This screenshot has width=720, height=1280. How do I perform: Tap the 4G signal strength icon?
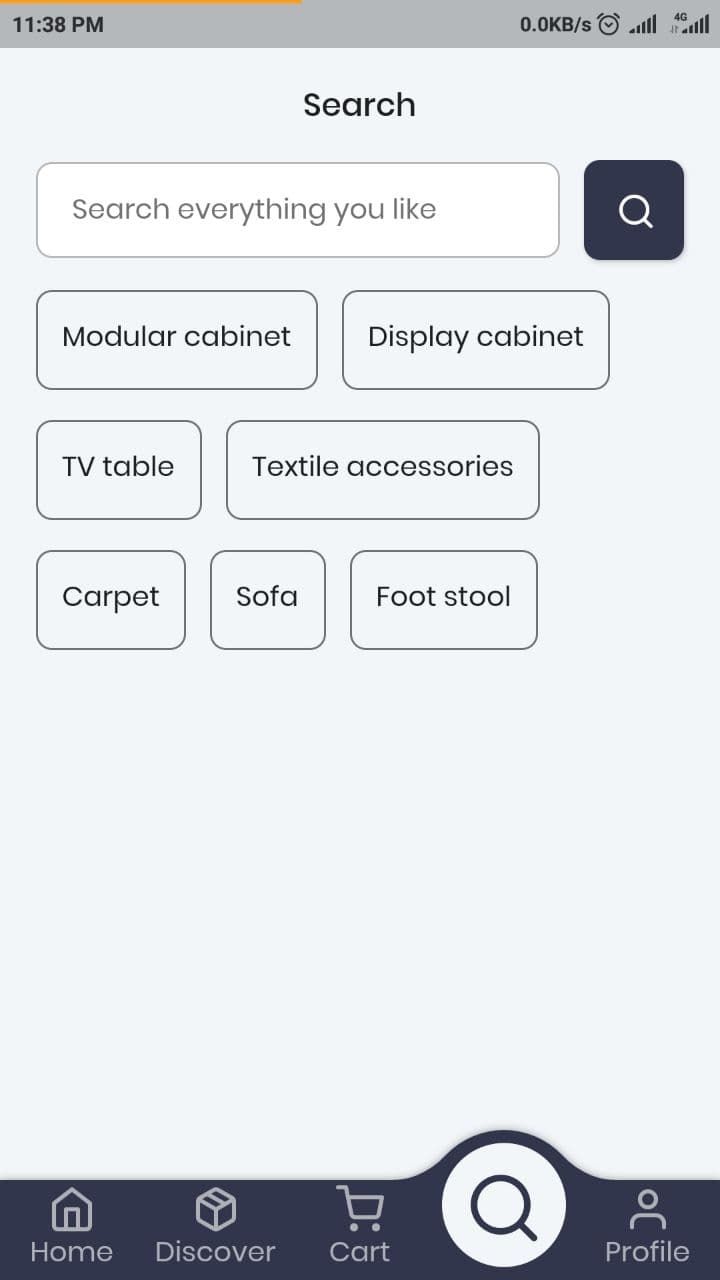tap(690, 25)
